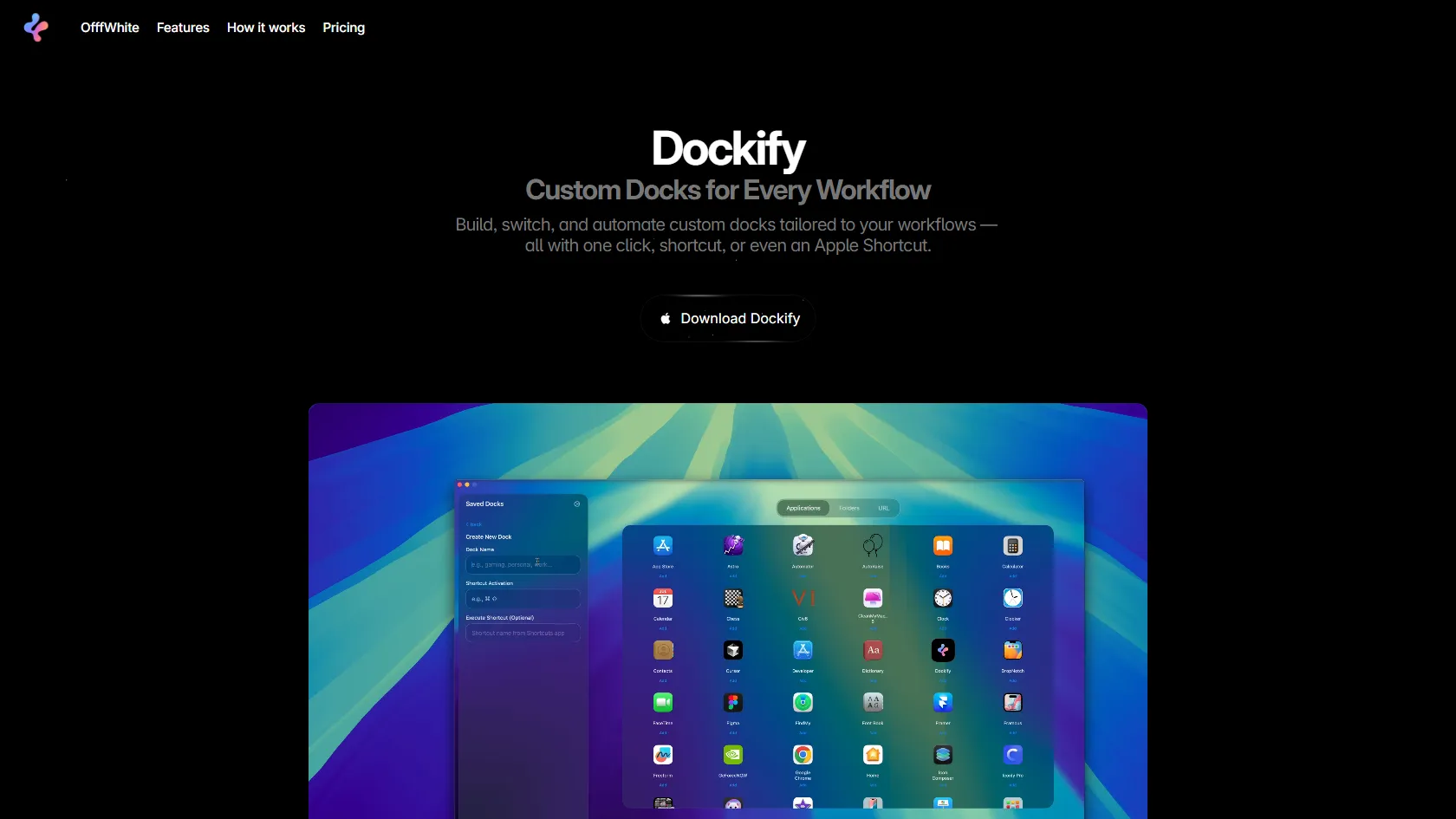Click the history icon in the Saved Docks panel
1456x819 pixels.
[577, 504]
